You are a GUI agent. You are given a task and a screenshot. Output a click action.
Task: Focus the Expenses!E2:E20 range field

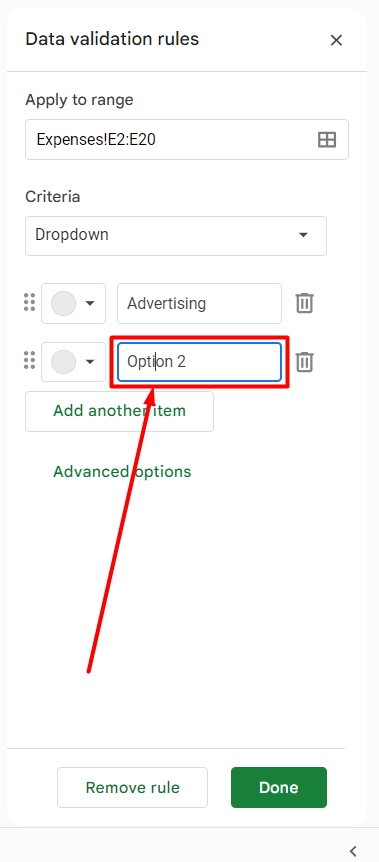pyautogui.click(x=187, y=140)
